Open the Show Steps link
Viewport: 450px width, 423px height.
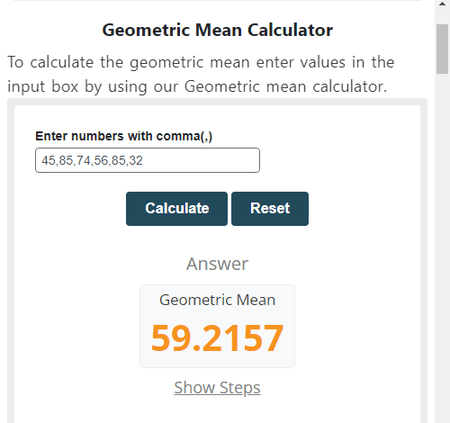[217, 388]
